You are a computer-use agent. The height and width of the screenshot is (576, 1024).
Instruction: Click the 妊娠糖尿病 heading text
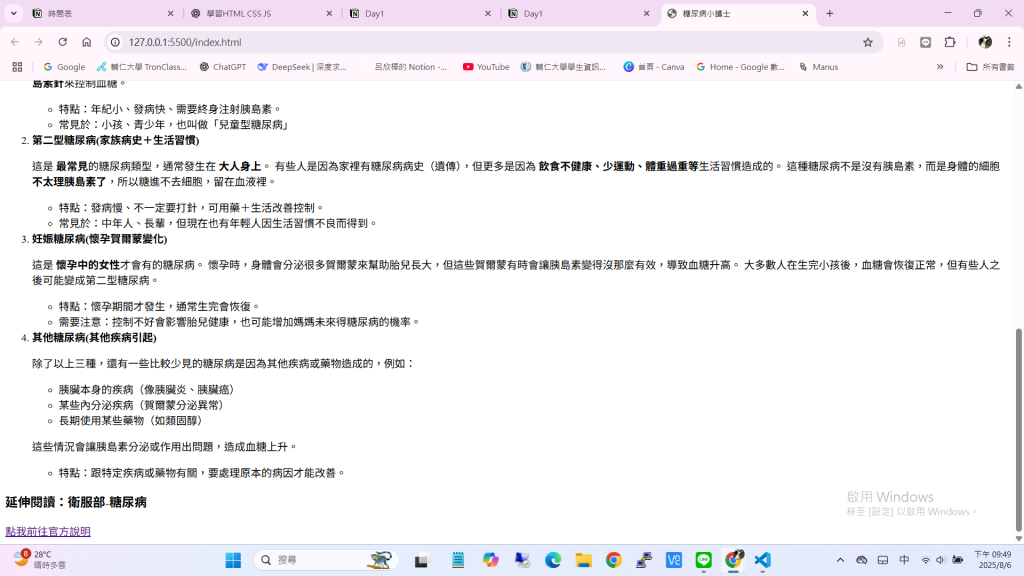coord(99,239)
